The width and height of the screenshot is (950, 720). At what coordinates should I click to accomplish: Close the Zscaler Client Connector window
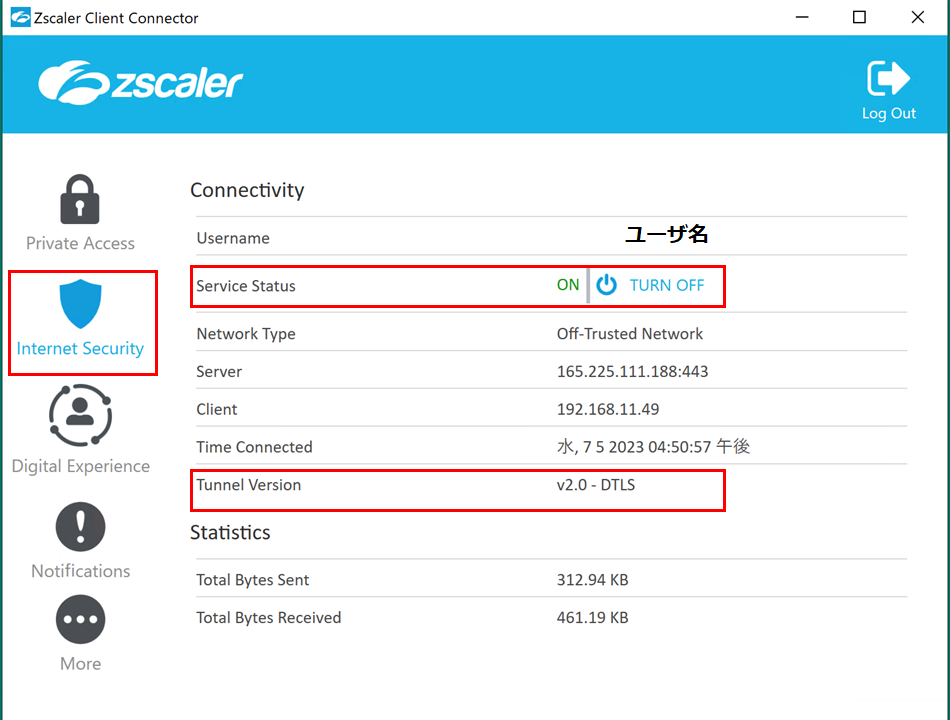[918, 17]
